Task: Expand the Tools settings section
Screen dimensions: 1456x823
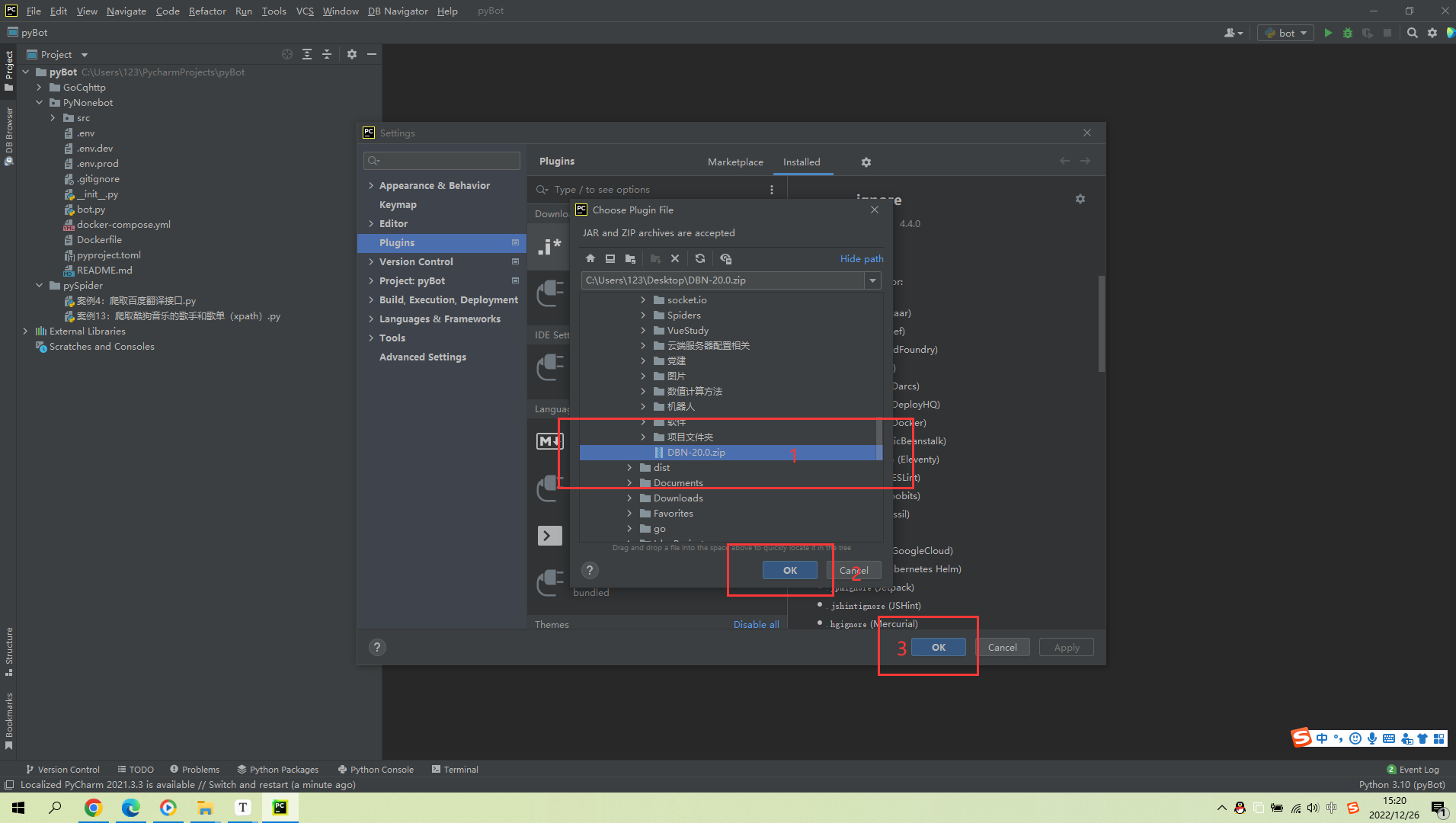Action: (371, 338)
